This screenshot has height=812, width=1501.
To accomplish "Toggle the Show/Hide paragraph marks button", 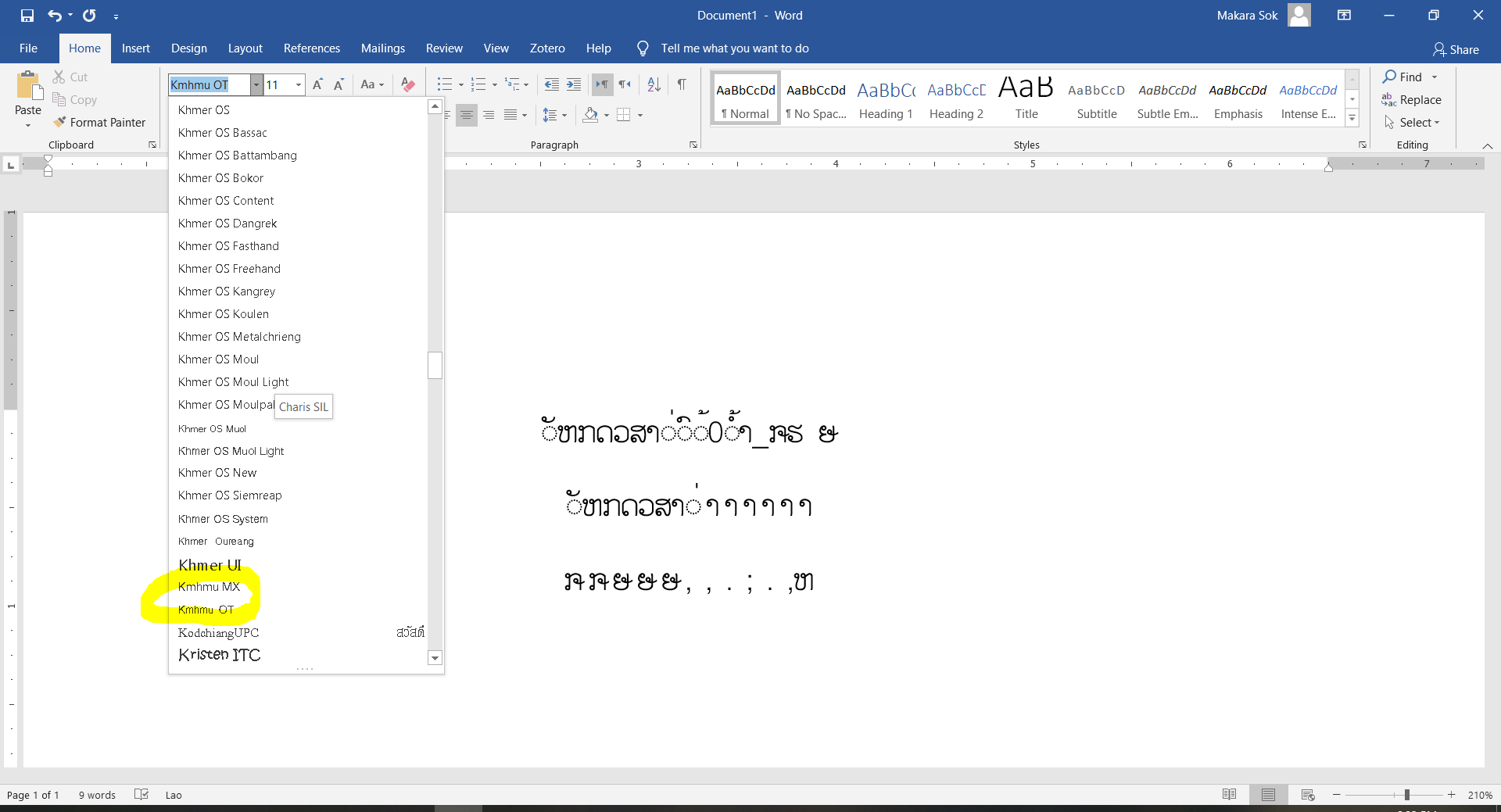I will 681,84.
